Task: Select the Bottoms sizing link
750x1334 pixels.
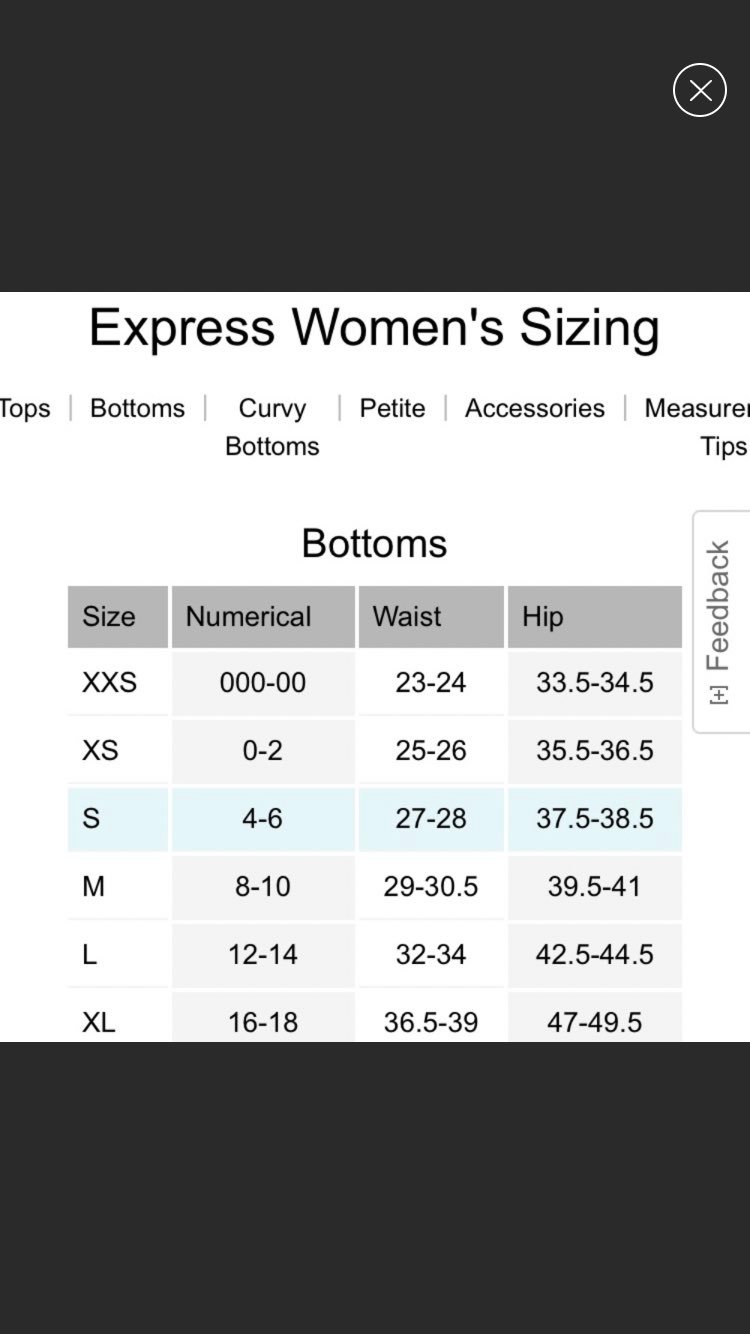Action: point(137,408)
